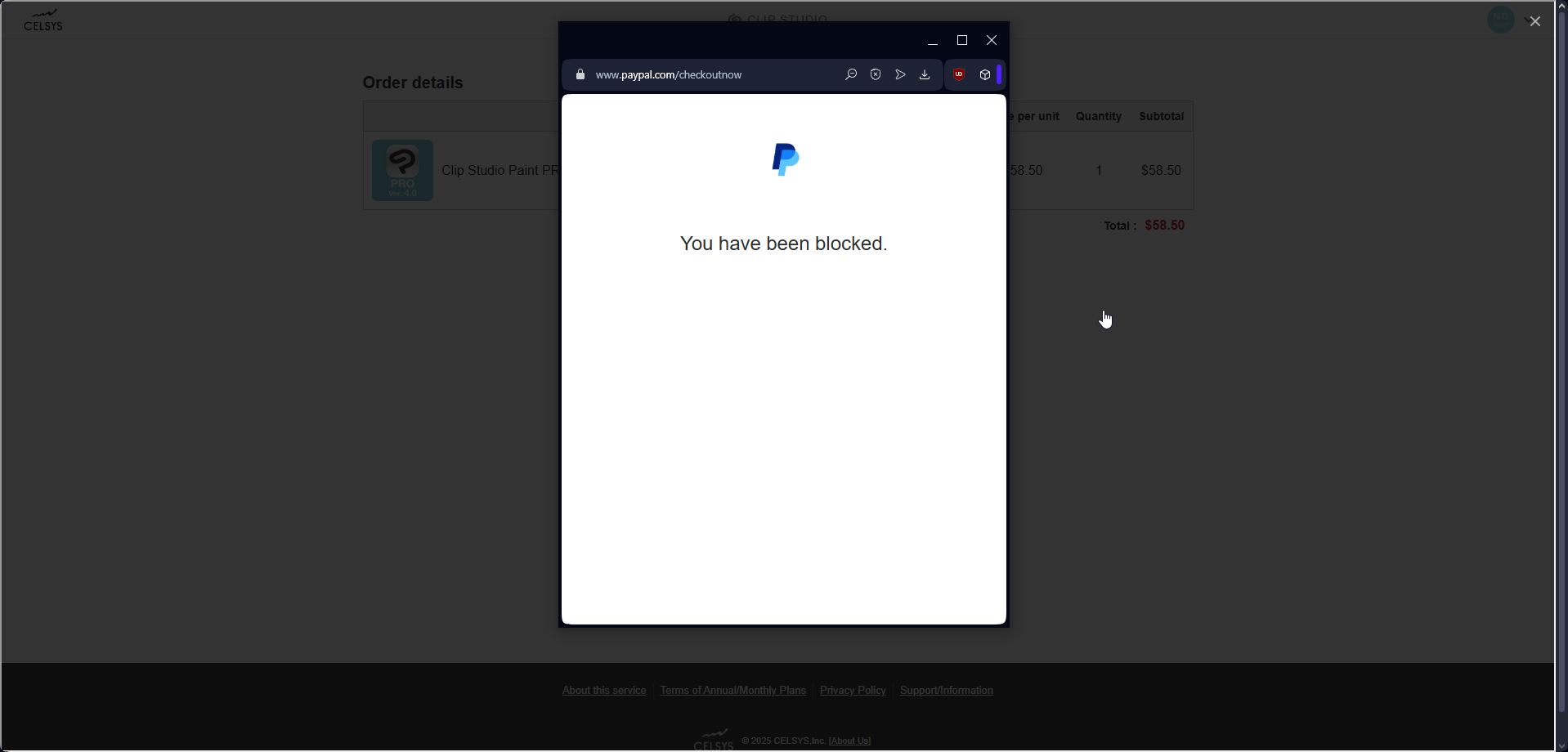Open the uBlock Origin extension

pos(959,74)
